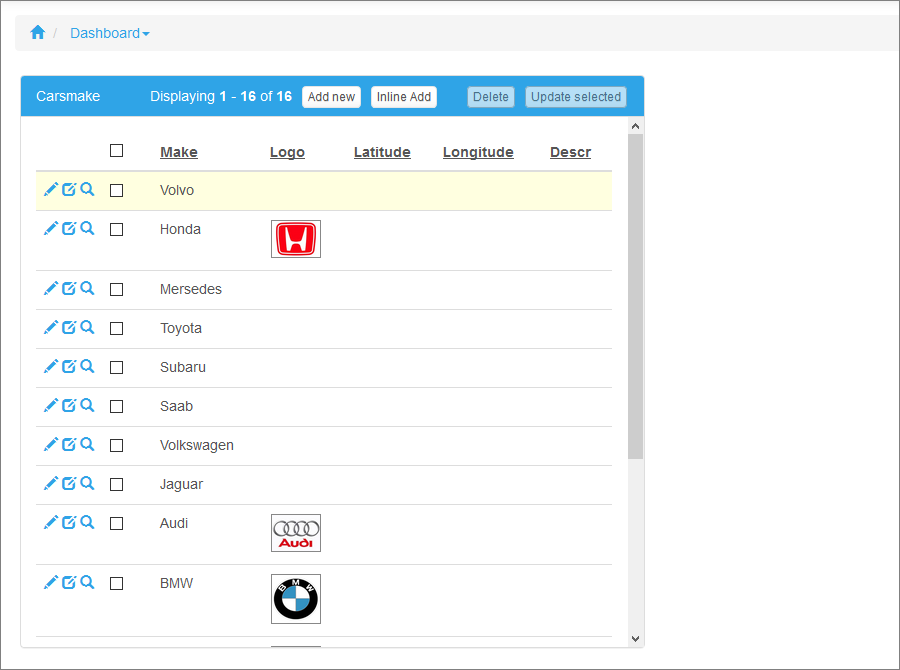Select the view magnifier icon for Mersedes
Viewport: 900px width, 670px height.
coord(87,288)
